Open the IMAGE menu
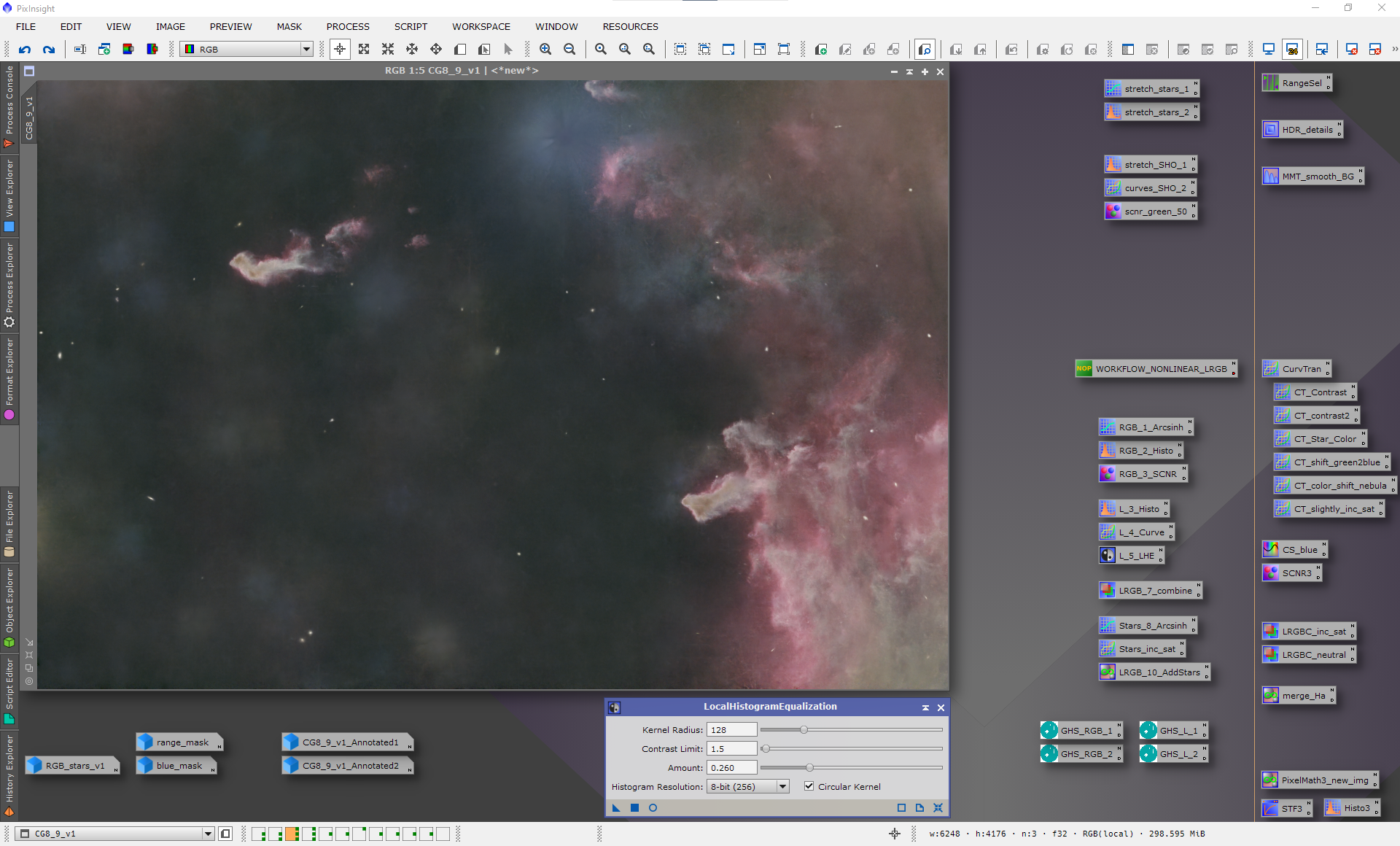Screen dimensions: 1400x846 click(x=170, y=26)
